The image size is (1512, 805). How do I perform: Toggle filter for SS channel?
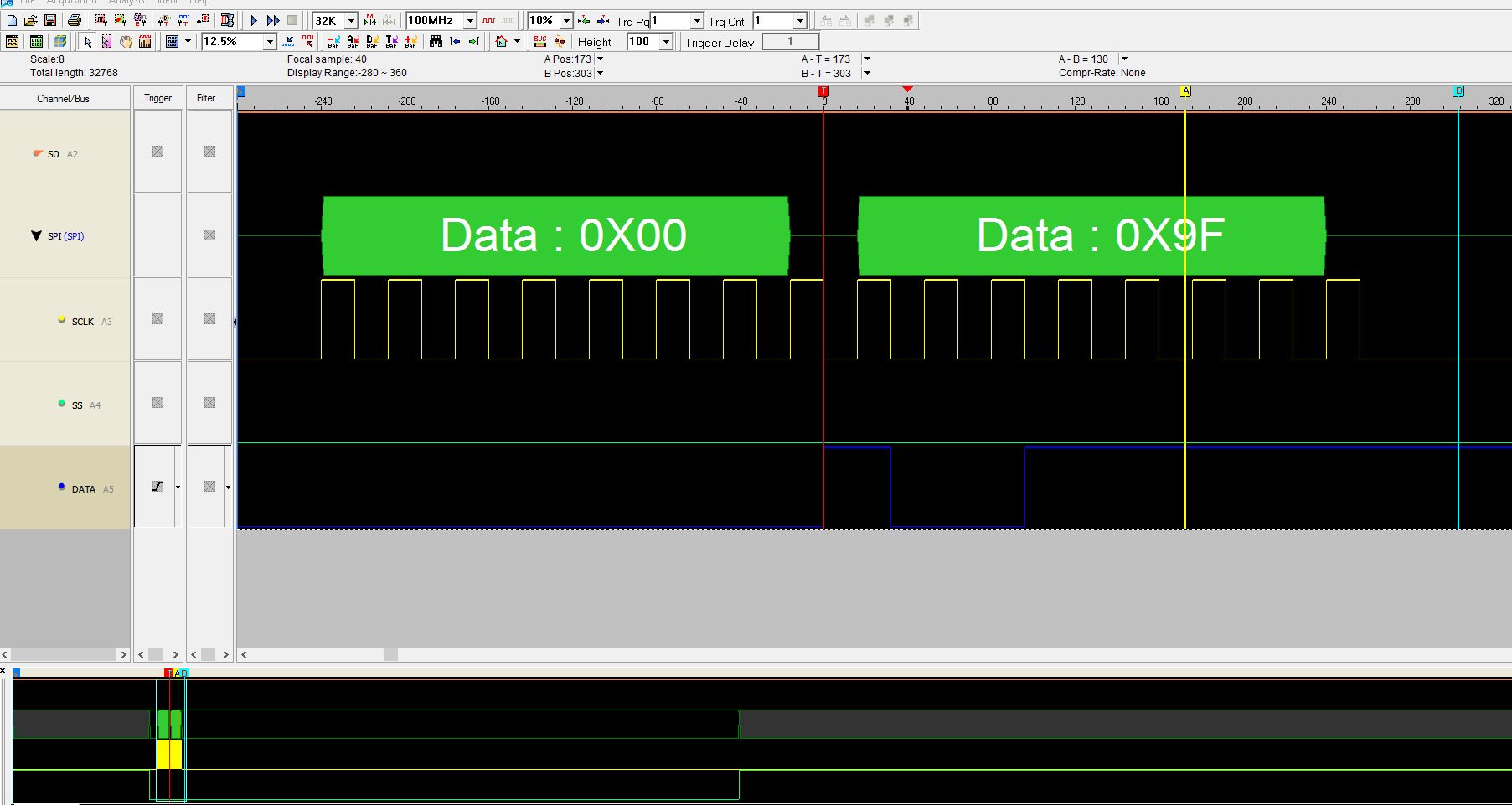point(209,403)
